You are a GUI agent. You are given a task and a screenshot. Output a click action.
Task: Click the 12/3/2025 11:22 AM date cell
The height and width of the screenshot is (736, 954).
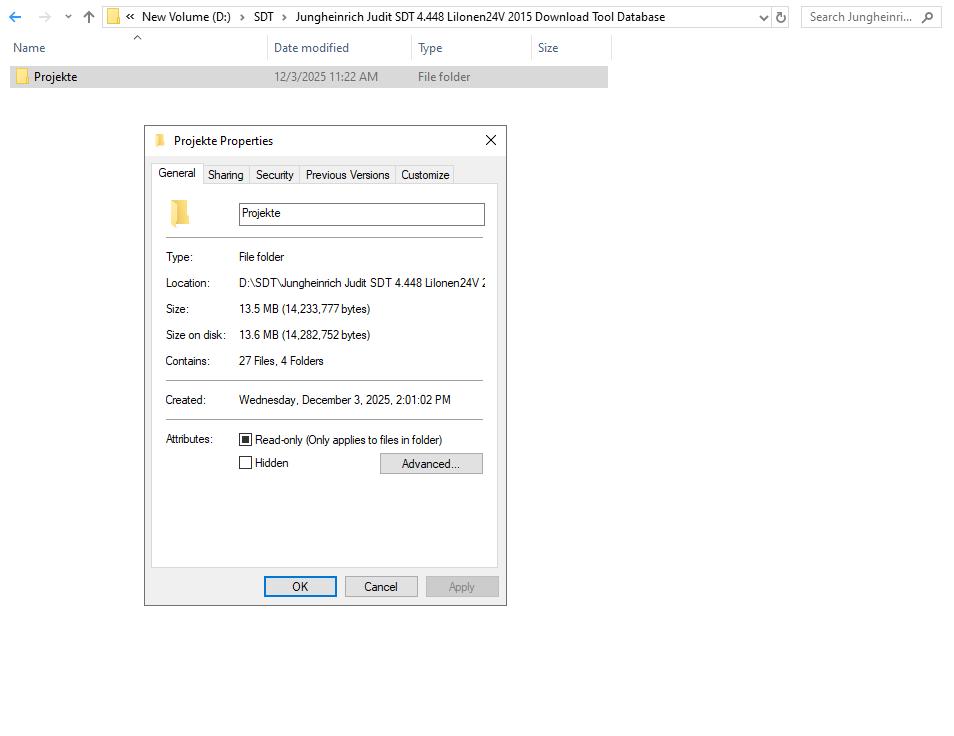(x=326, y=77)
